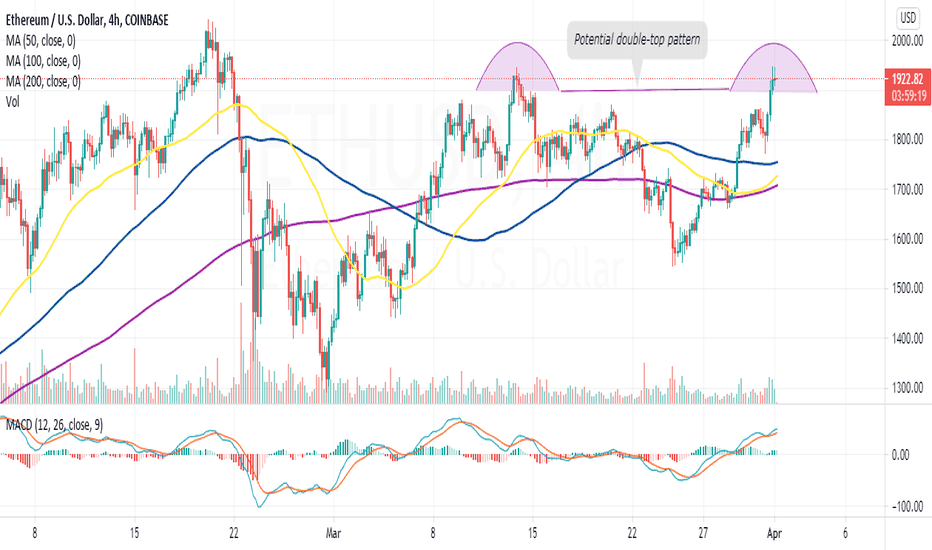Click the Apr date axis label
932x550 pixels.
pos(774,533)
